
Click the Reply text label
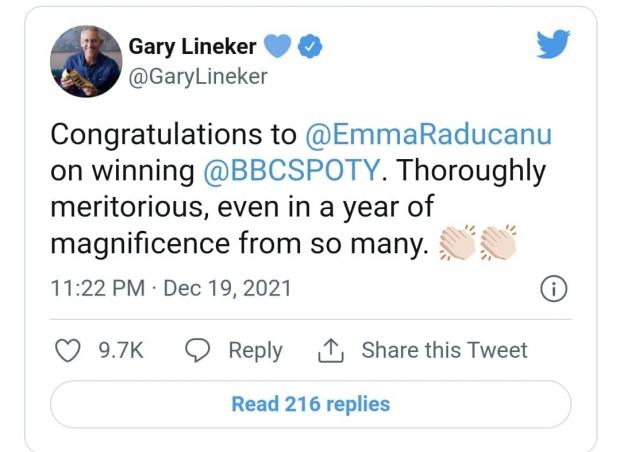click(255, 350)
